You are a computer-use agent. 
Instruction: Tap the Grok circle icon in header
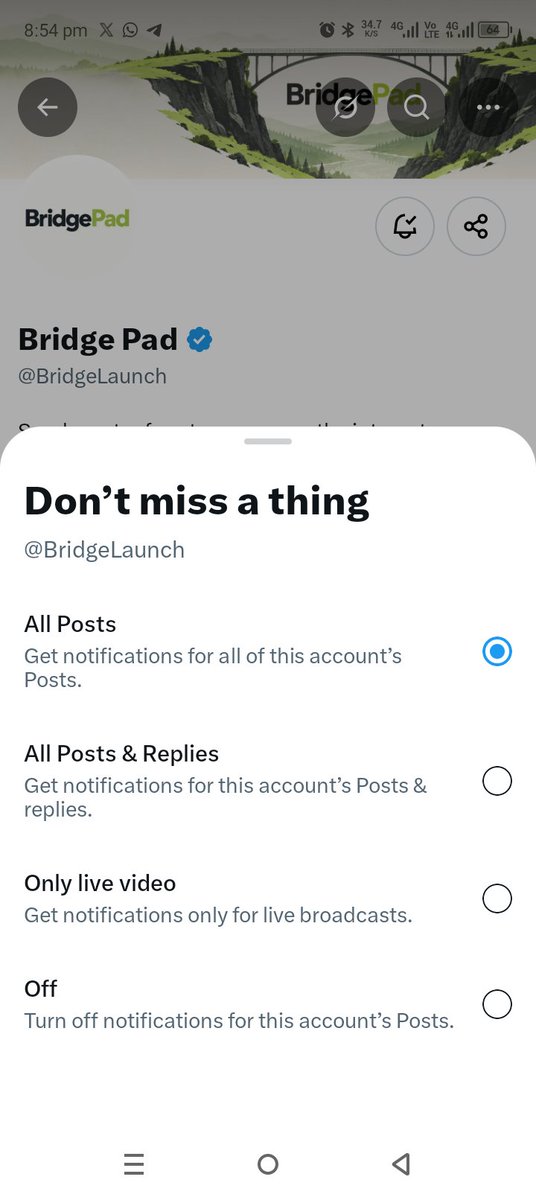tap(345, 108)
